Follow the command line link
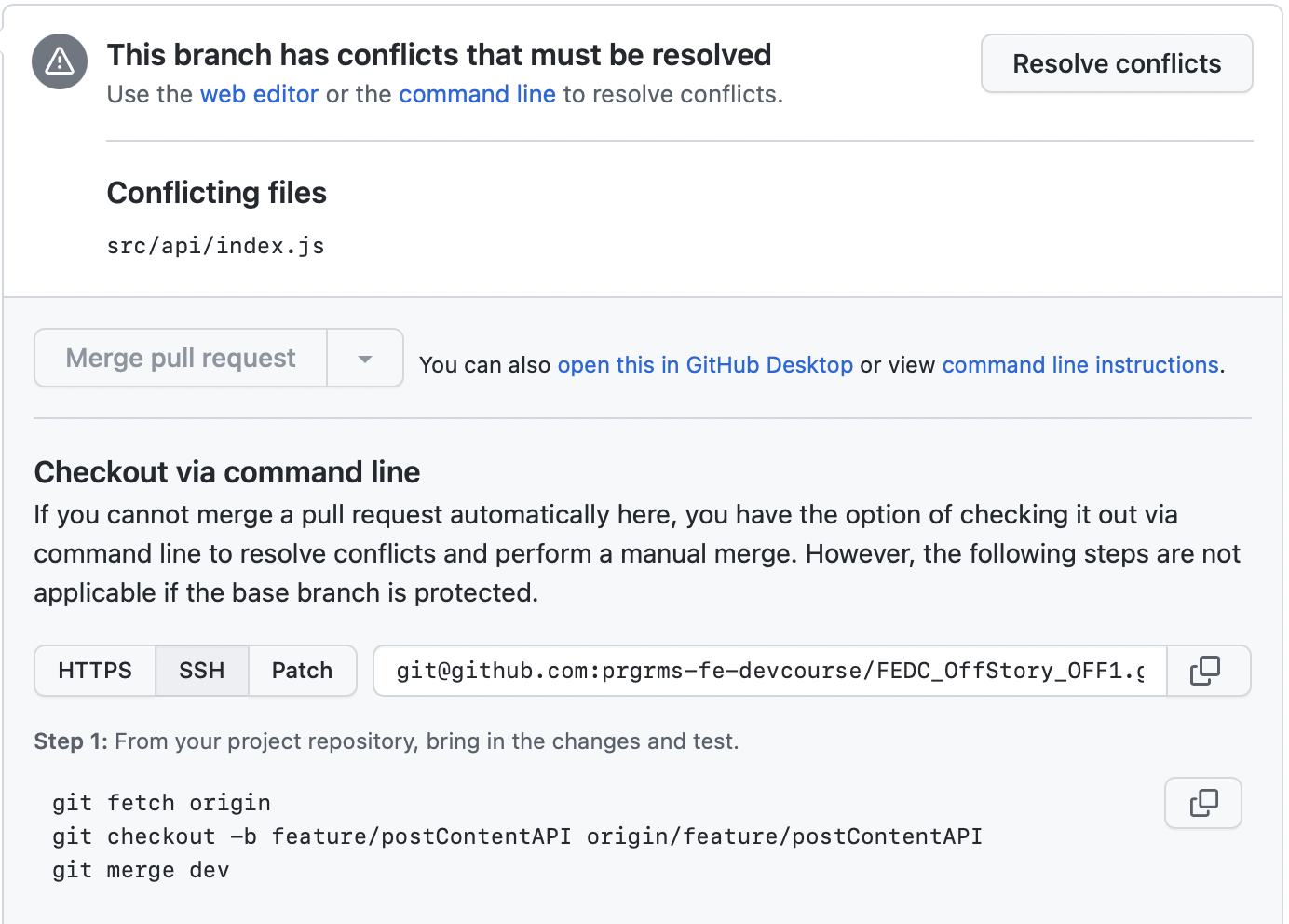This screenshot has width=1289, height=924. click(477, 95)
